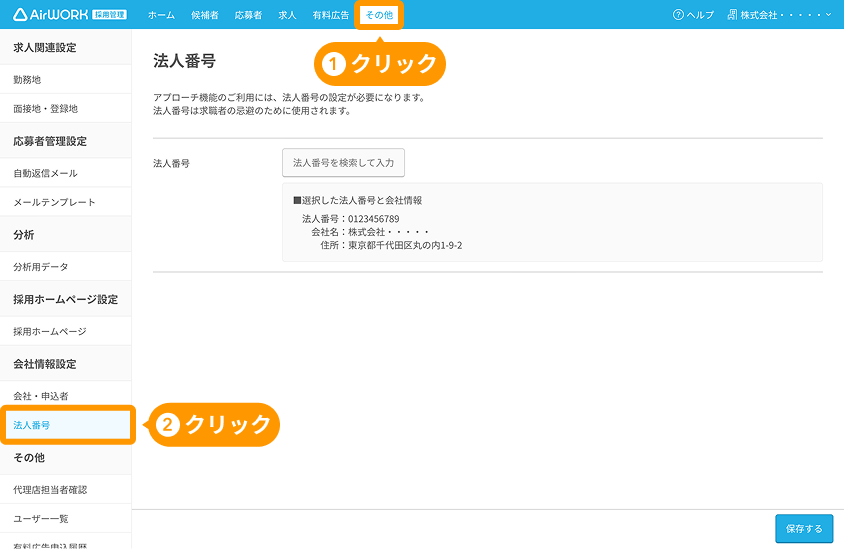This screenshot has height=549, width=844.
Task: Open メールテンプレート settings
Action: point(66,202)
